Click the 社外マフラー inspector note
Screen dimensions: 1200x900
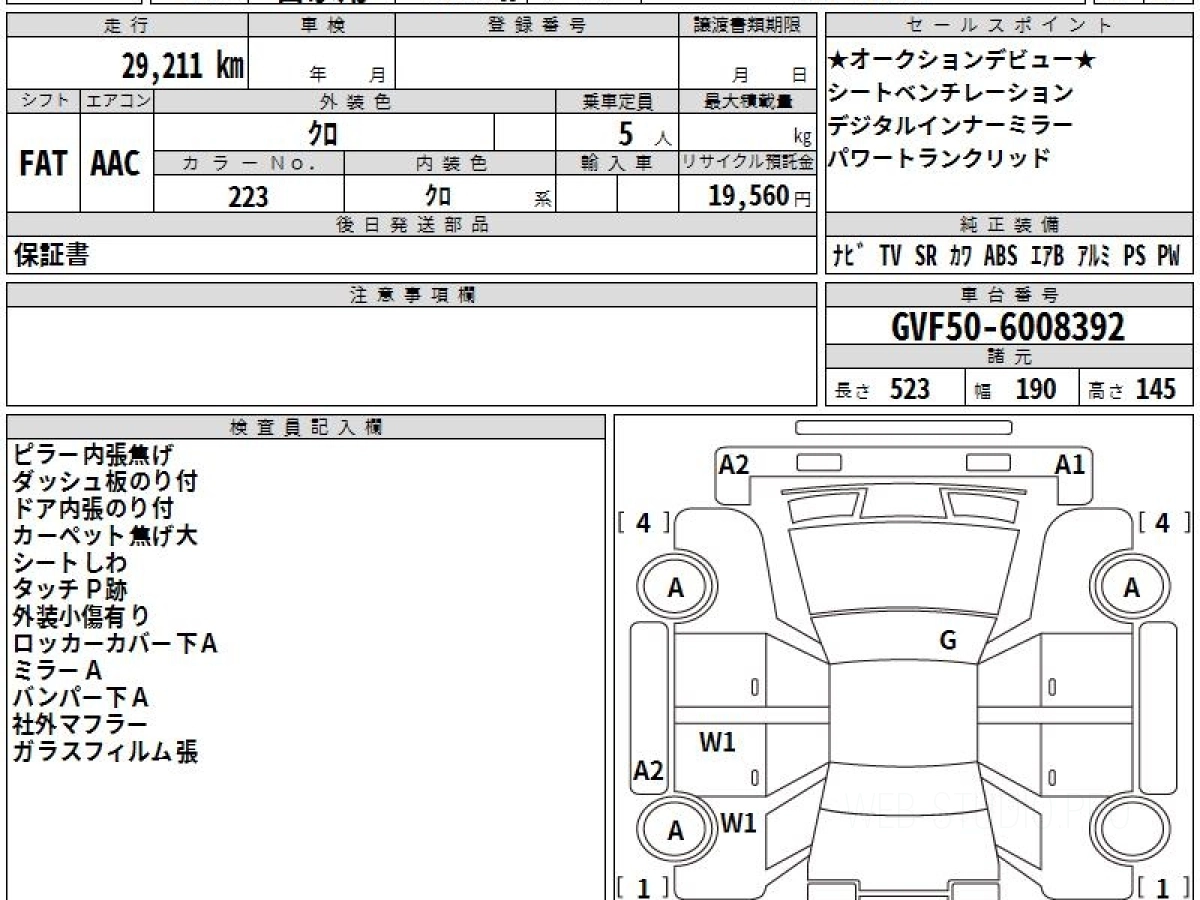click(x=80, y=724)
